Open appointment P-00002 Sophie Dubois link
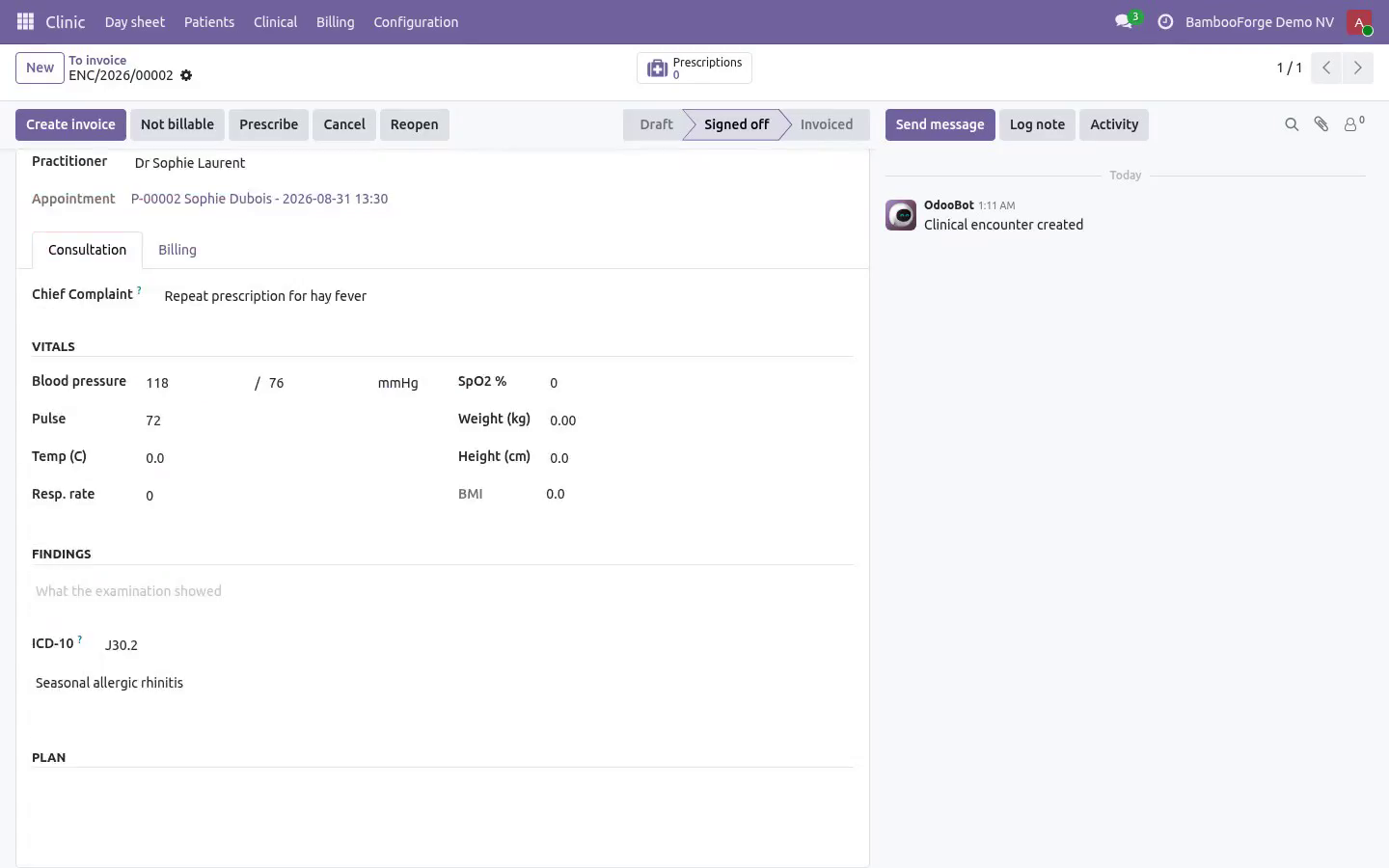The width and height of the screenshot is (1389, 868). coord(259,199)
